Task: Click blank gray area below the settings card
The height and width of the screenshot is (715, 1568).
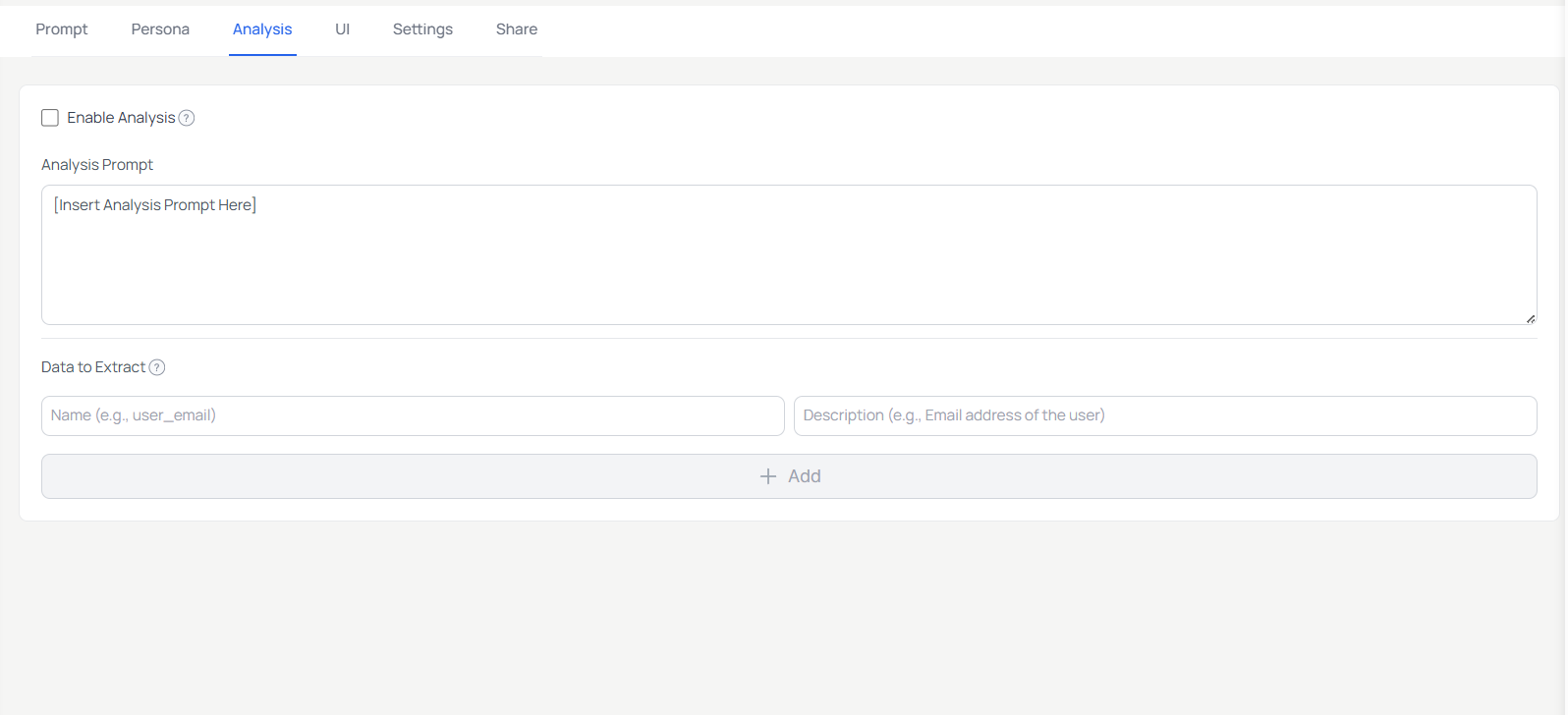Action: (786, 619)
